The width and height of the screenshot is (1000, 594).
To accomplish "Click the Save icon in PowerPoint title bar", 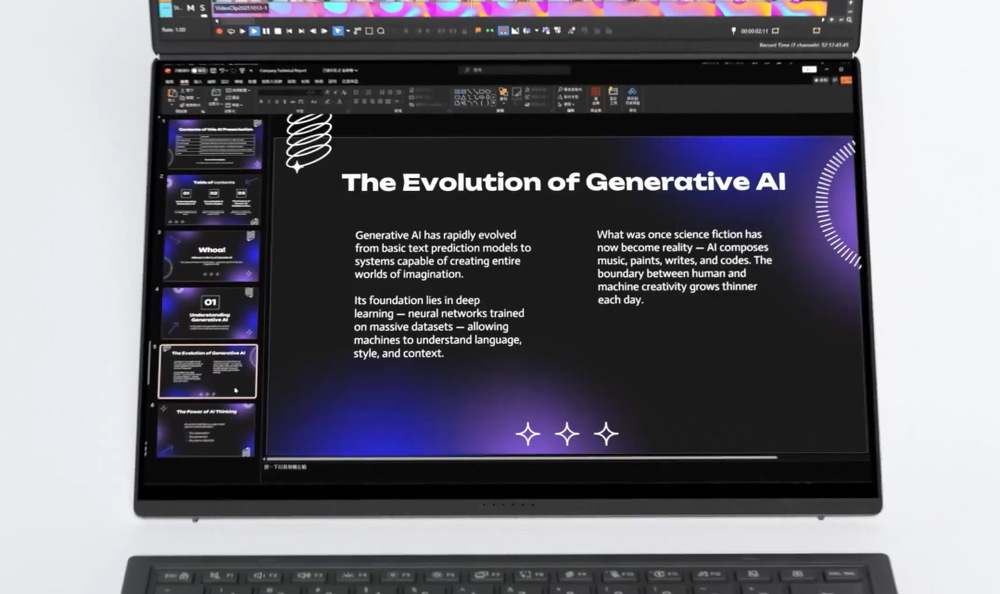I will 213,70.
